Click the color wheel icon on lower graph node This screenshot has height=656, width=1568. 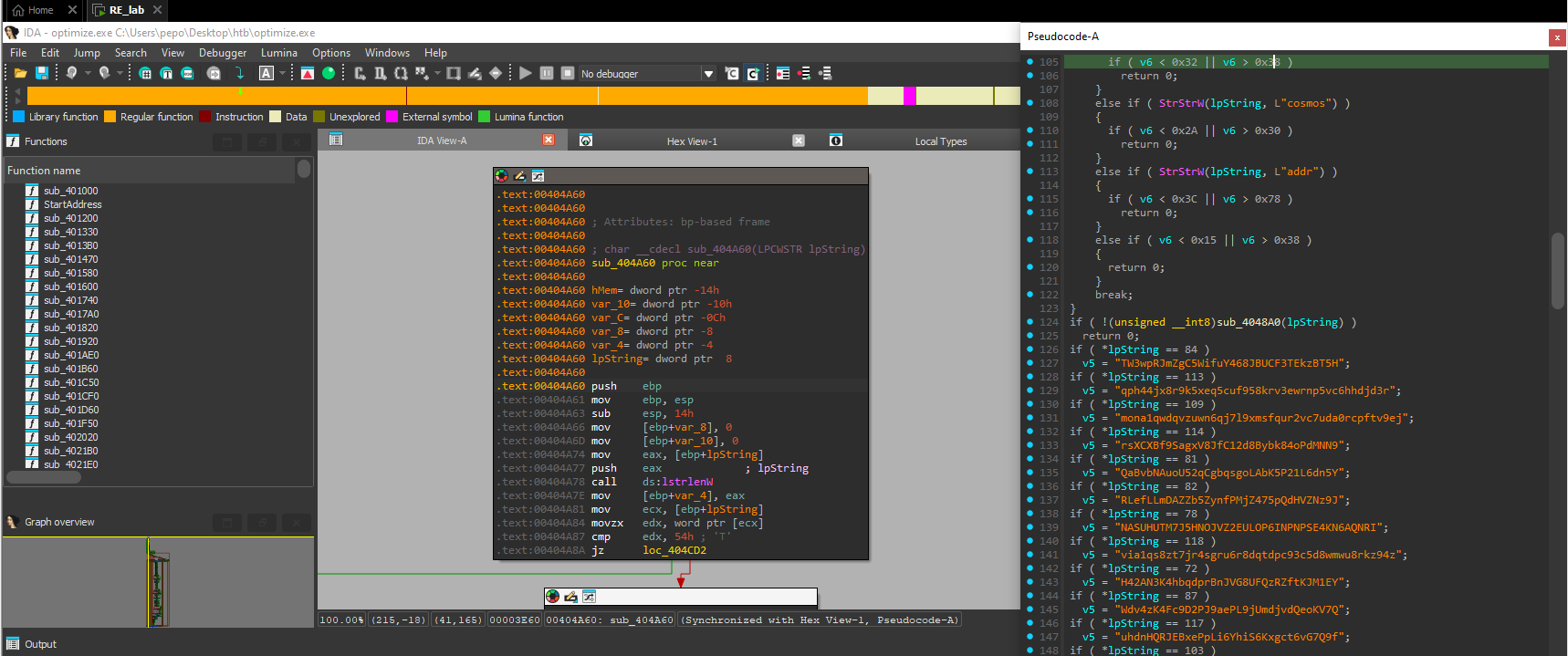pyautogui.click(x=552, y=597)
